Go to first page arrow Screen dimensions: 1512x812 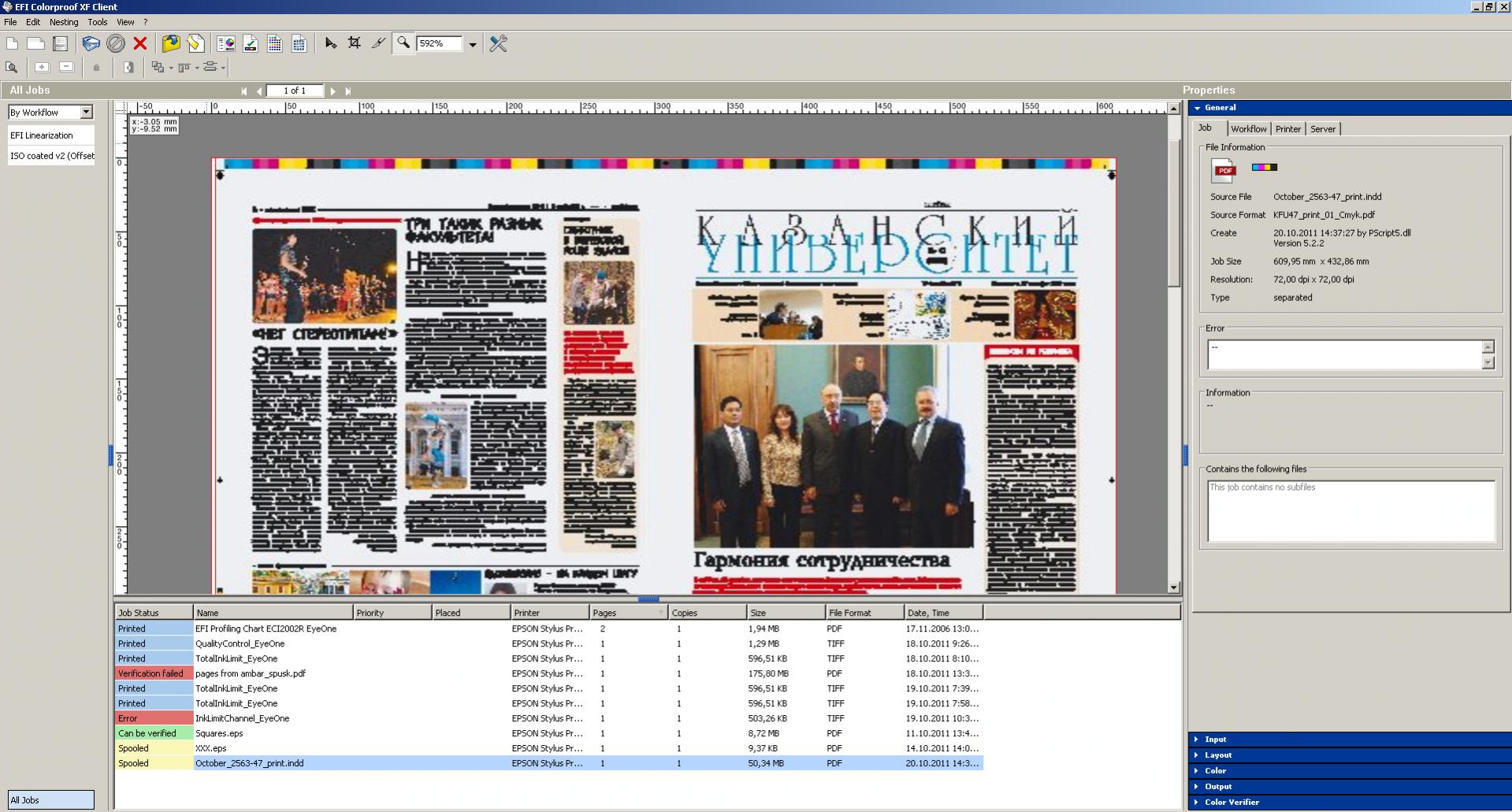244,91
